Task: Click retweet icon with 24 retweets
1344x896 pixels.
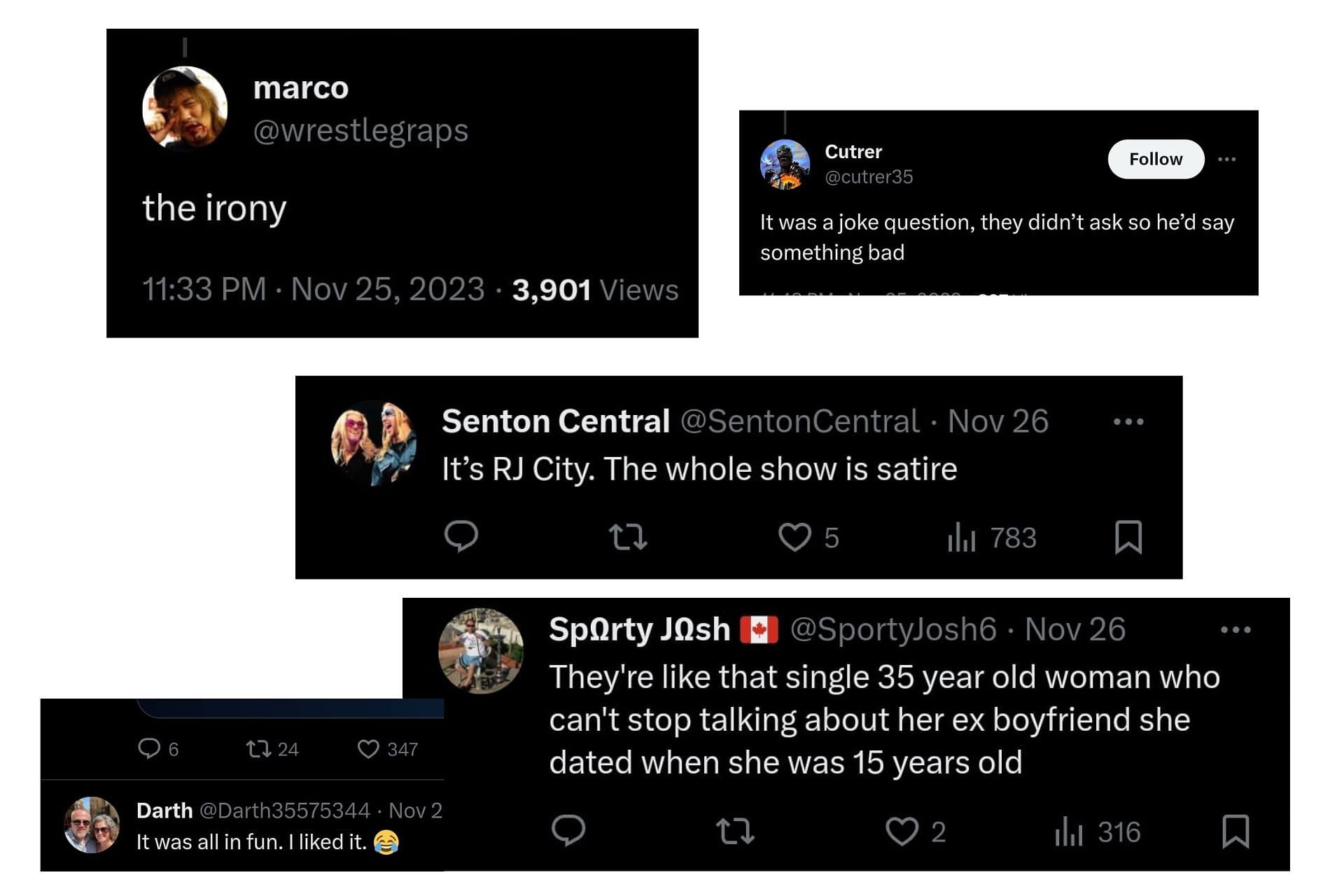Action: (x=258, y=749)
